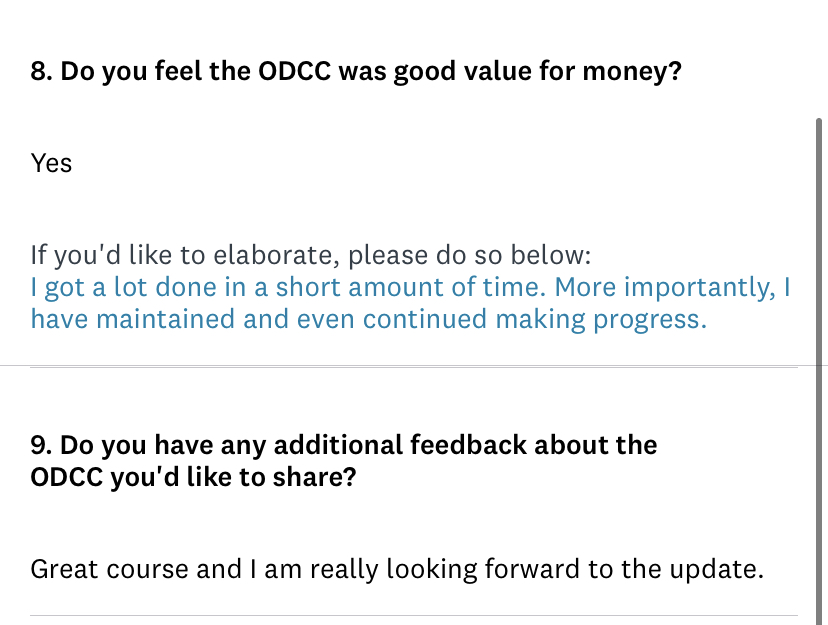Screen dimensions: 828x625
Task: Click the bold word "additional" in question 9
Action: [338, 444]
